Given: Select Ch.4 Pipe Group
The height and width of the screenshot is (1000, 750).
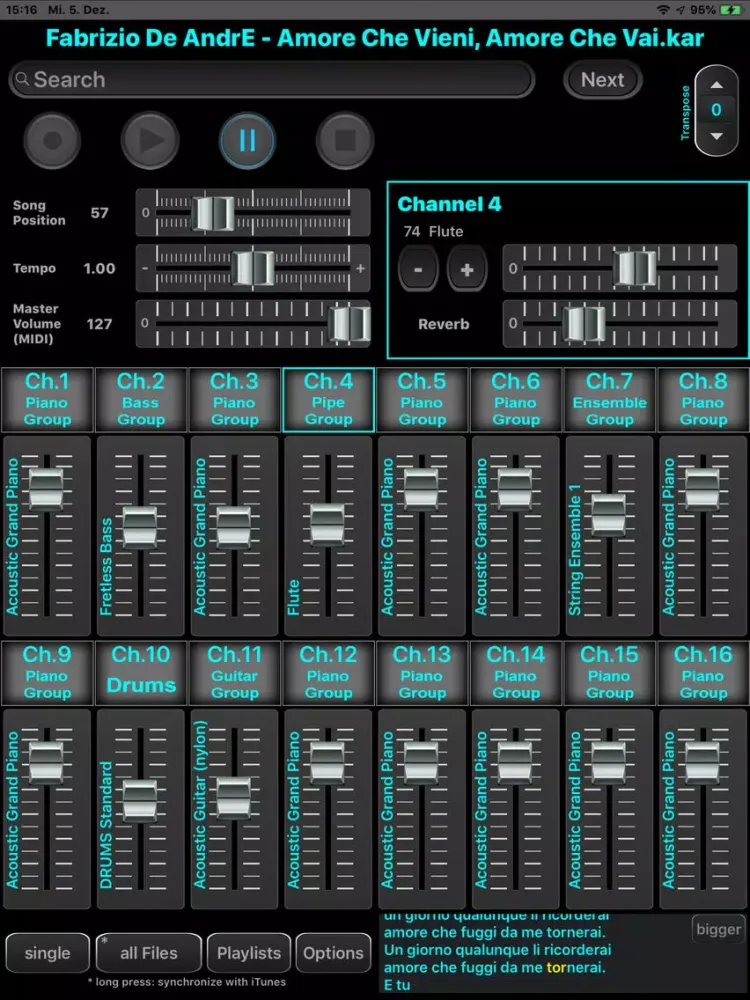Looking at the screenshot, I should click(x=328, y=400).
